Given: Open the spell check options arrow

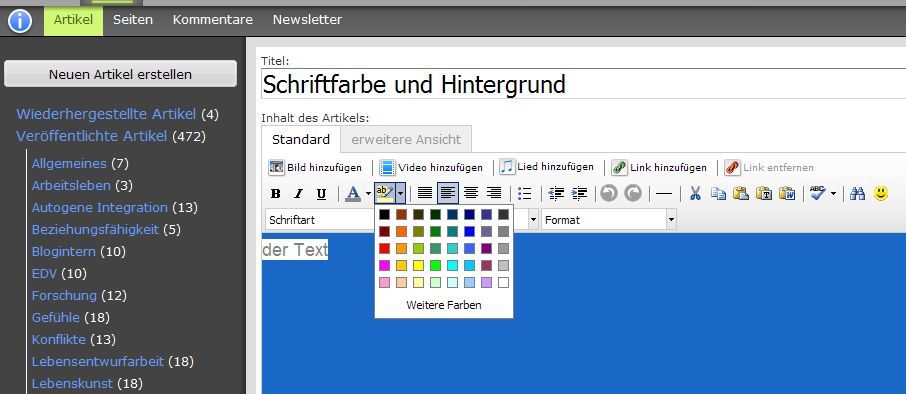Looking at the screenshot, I should 833,194.
